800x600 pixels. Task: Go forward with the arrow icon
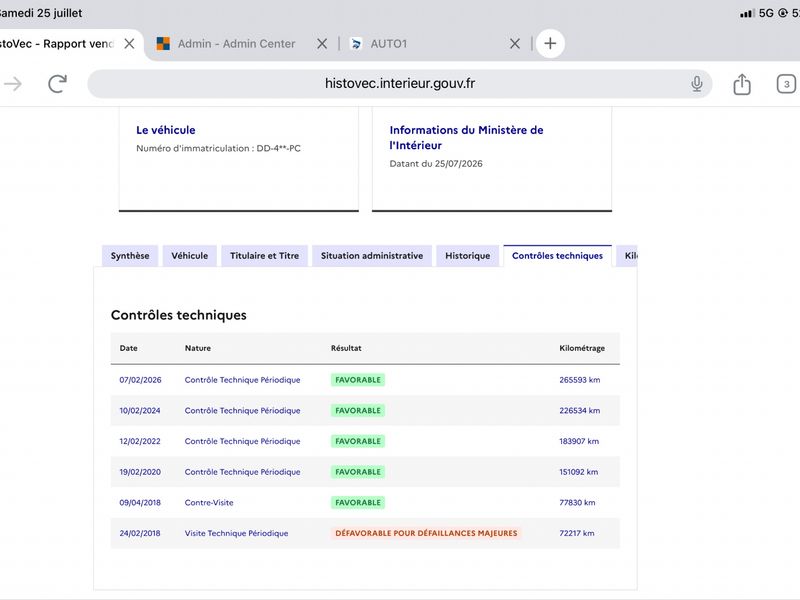[13, 84]
